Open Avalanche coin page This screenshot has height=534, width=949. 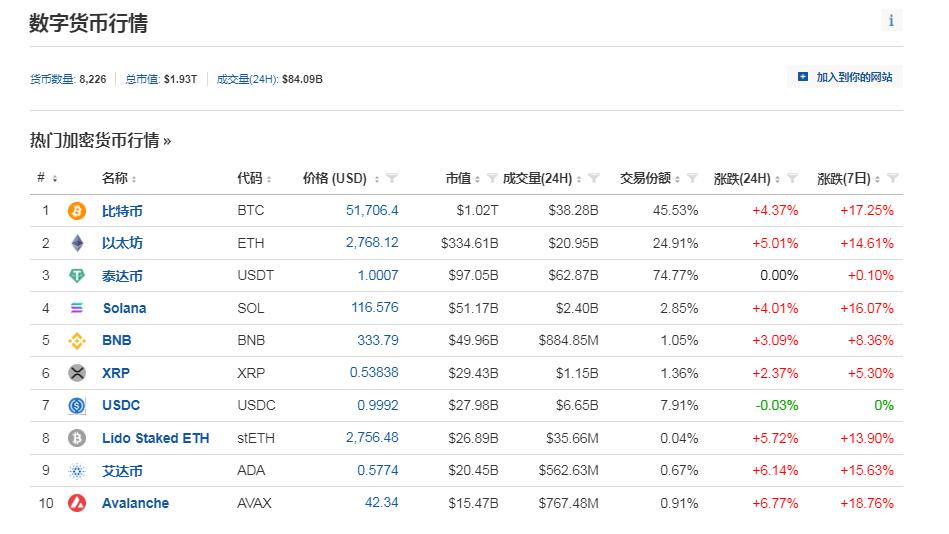136,503
